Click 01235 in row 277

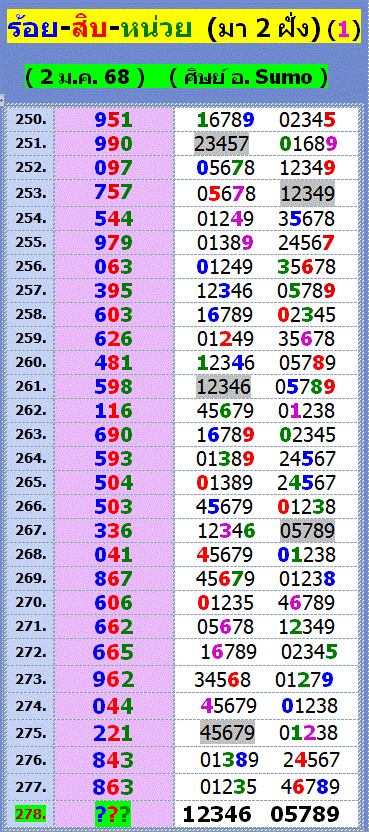[x=228, y=786]
